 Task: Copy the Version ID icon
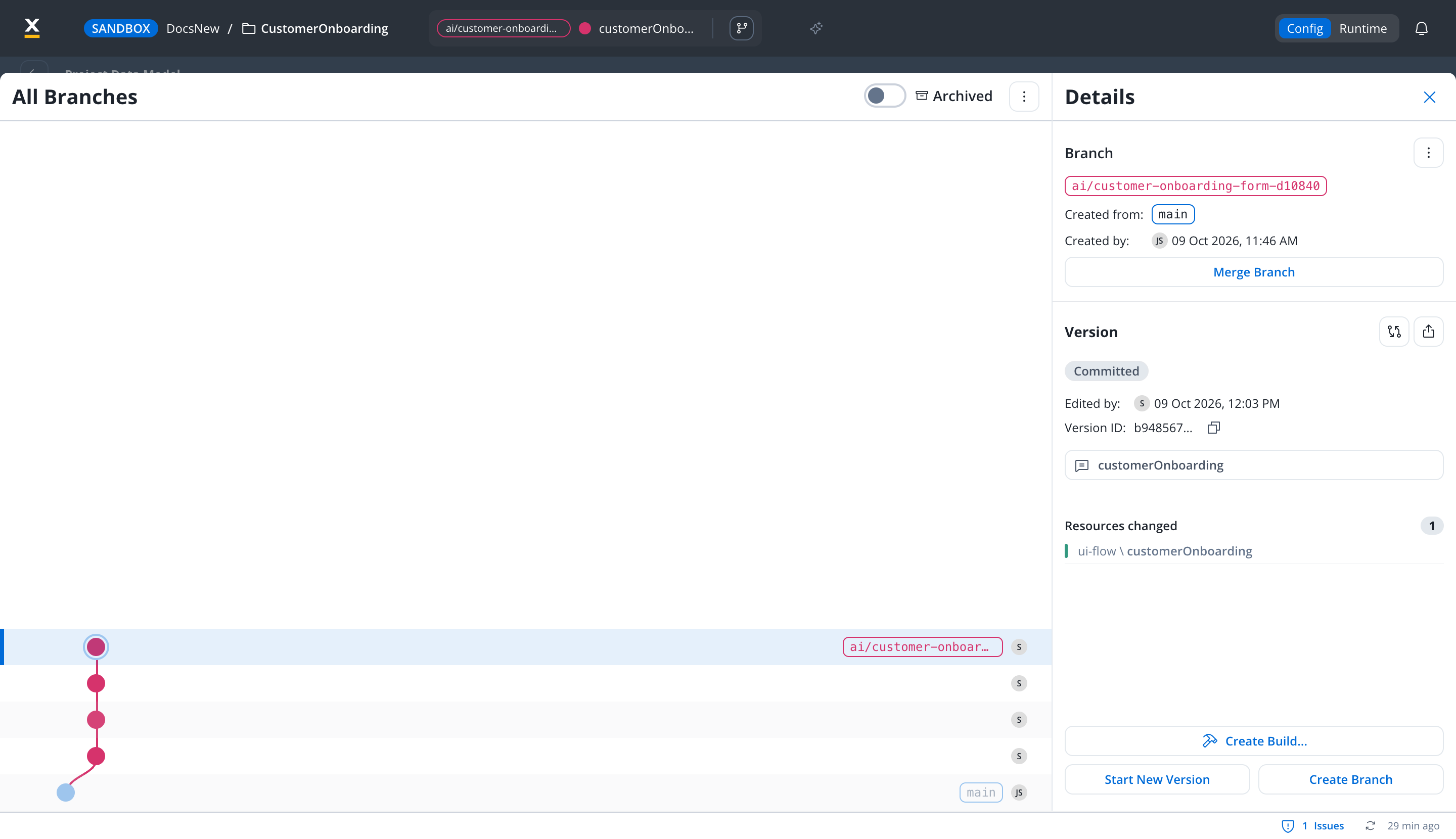(x=1213, y=428)
